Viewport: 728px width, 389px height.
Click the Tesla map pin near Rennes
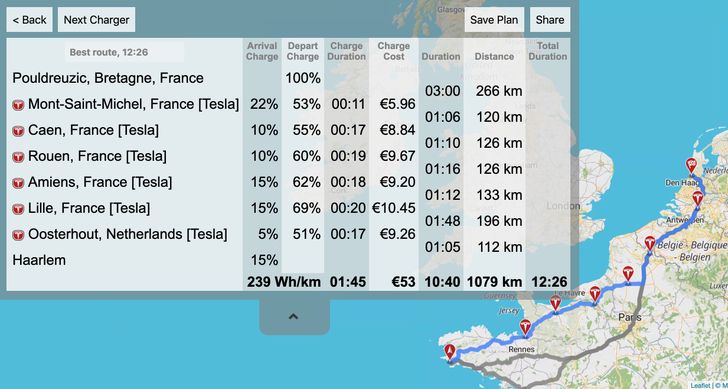coord(525,328)
